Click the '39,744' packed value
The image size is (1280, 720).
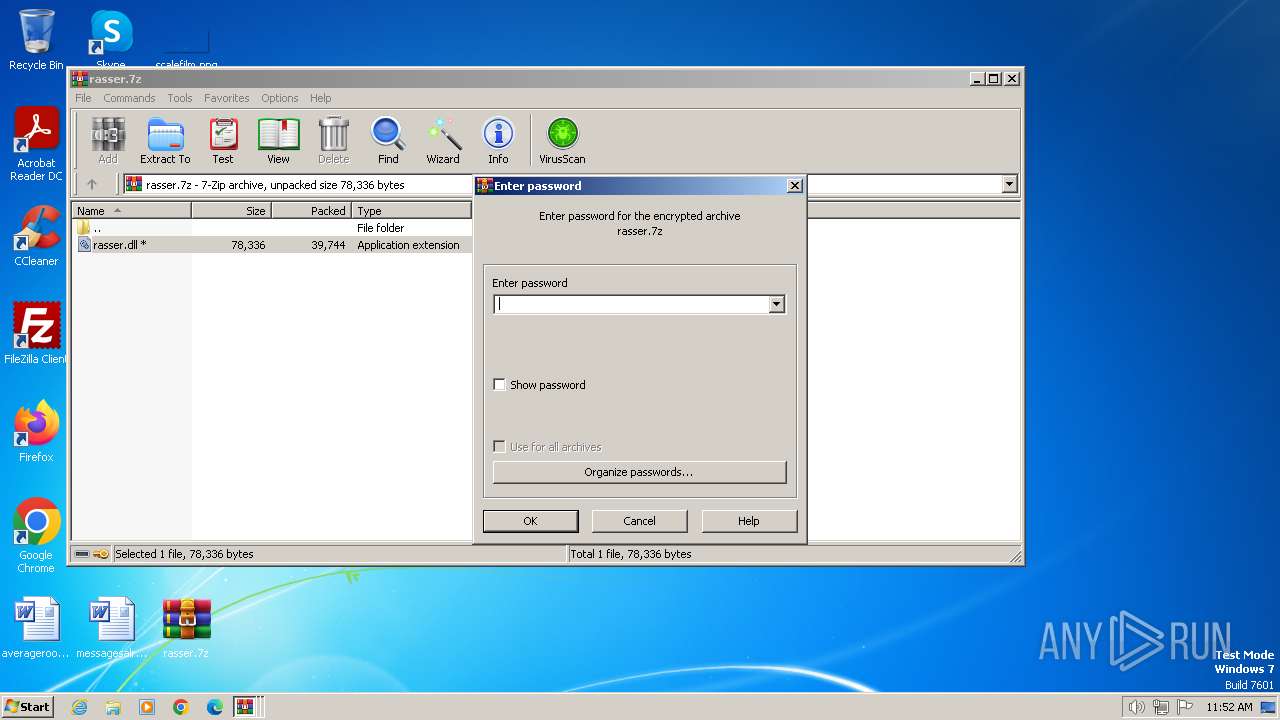click(328, 245)
